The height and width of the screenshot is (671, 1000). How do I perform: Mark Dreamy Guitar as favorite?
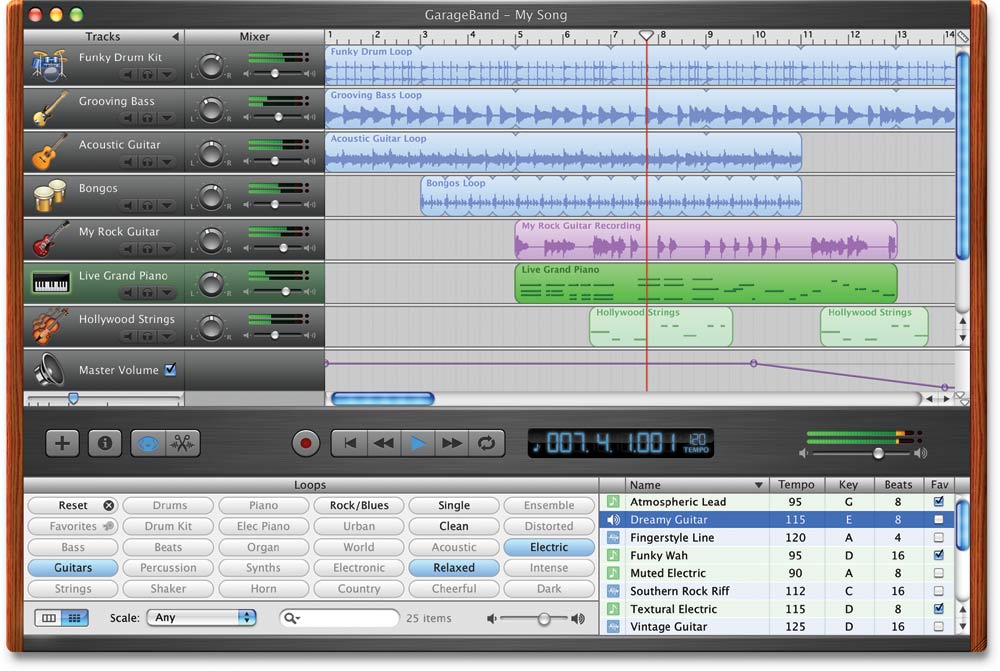(x=939, y=519)
